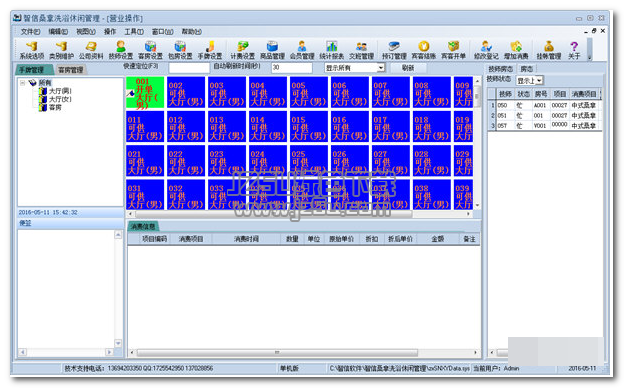Open 系统选项 system options toolbar icon
624x388 pixels.
click(31, 50)
